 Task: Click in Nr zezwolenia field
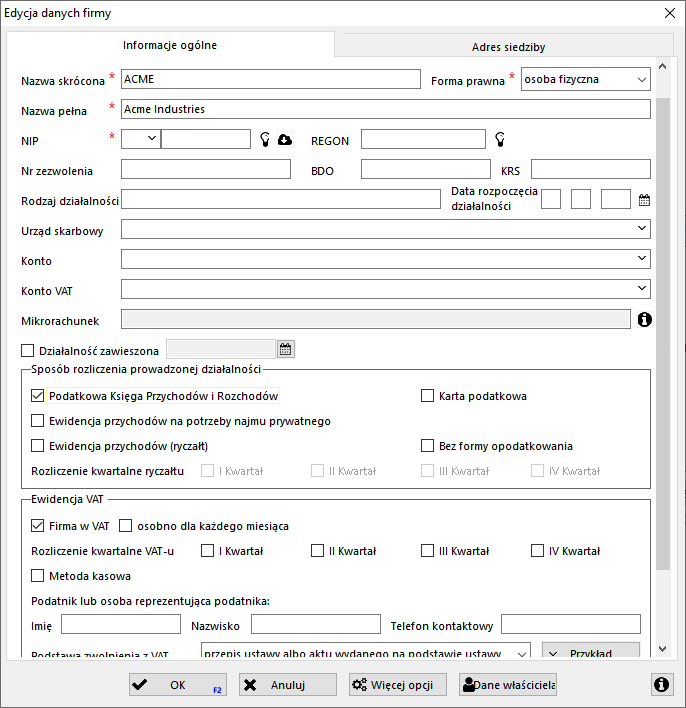coord(206,169)
